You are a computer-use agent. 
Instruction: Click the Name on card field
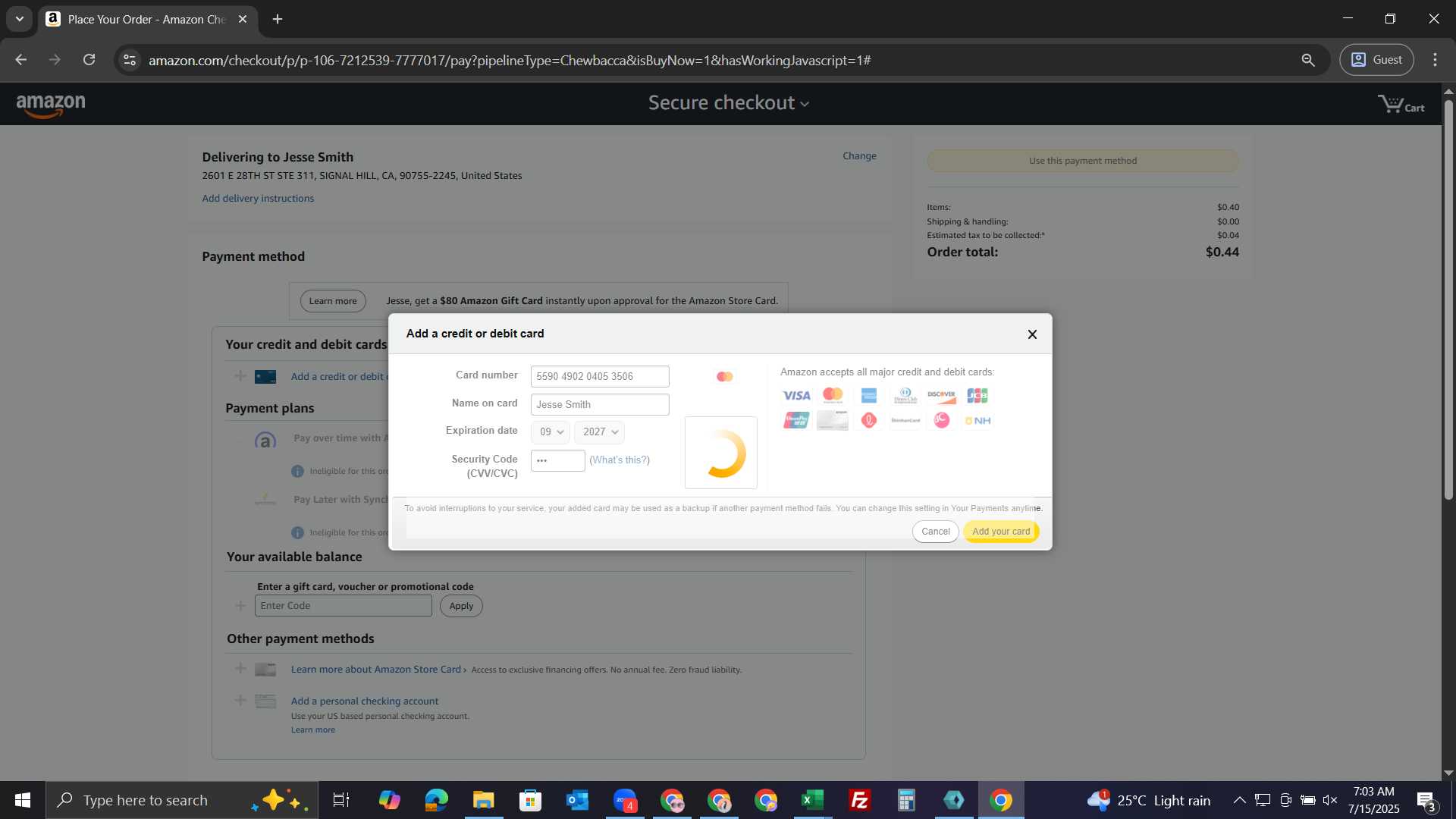[600, 404]
